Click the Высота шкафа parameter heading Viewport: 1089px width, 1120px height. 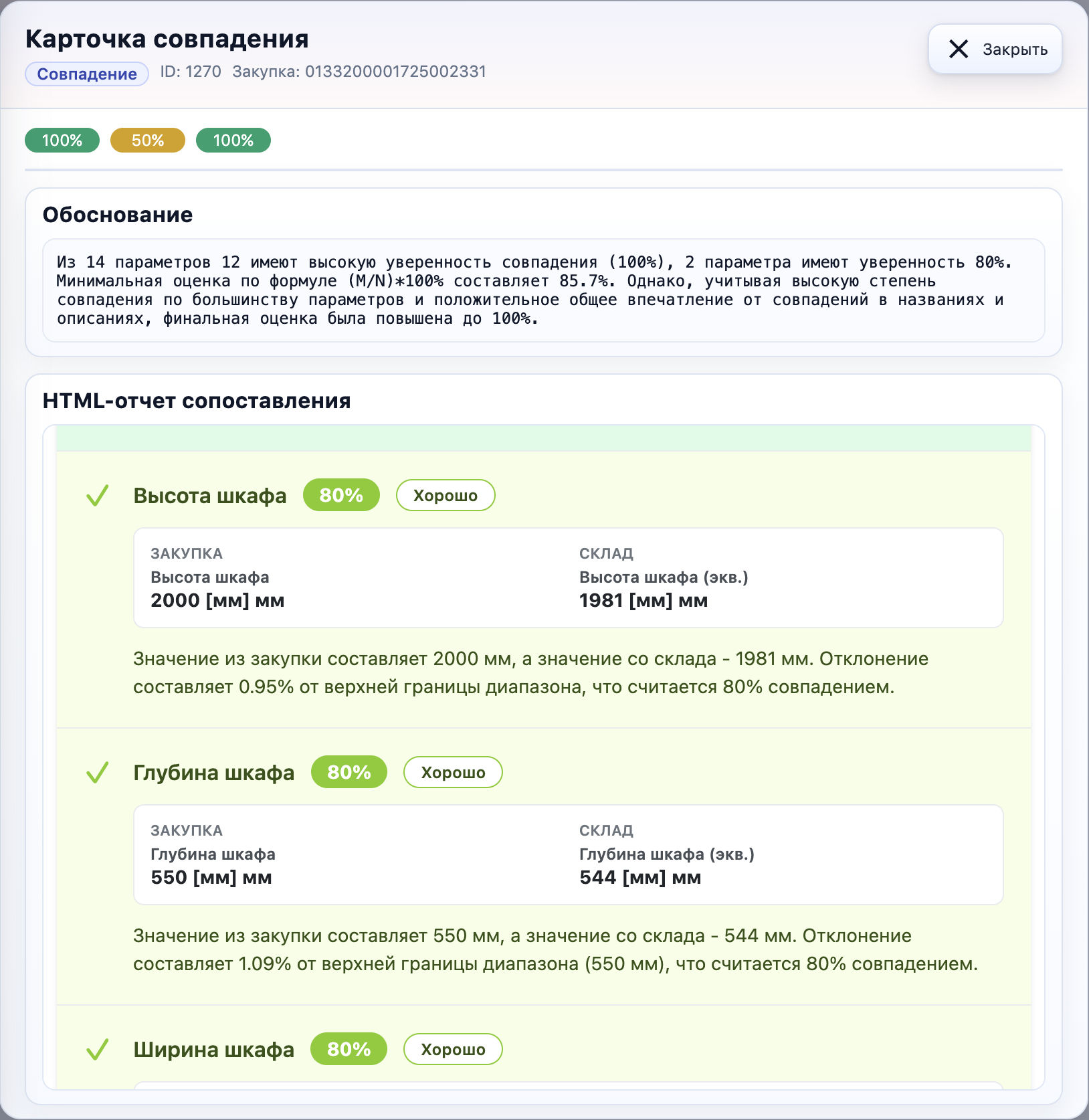[x=210, y=496]
